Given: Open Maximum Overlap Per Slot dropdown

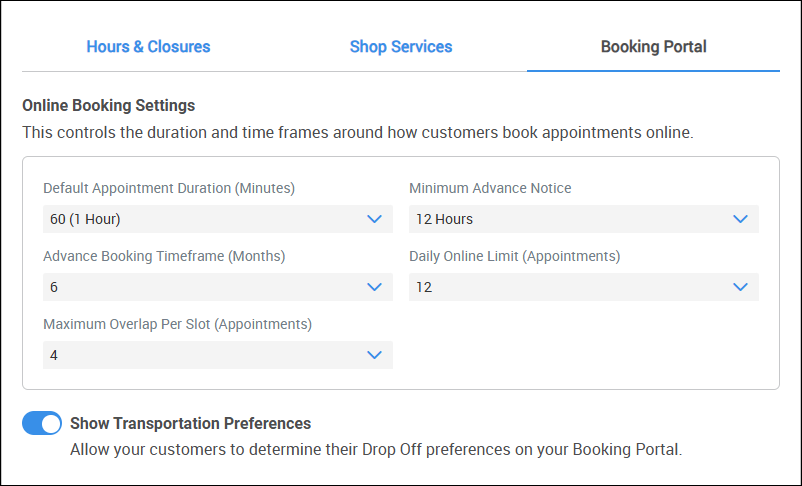Looking at the screenshot, I should tap(218, 355).
